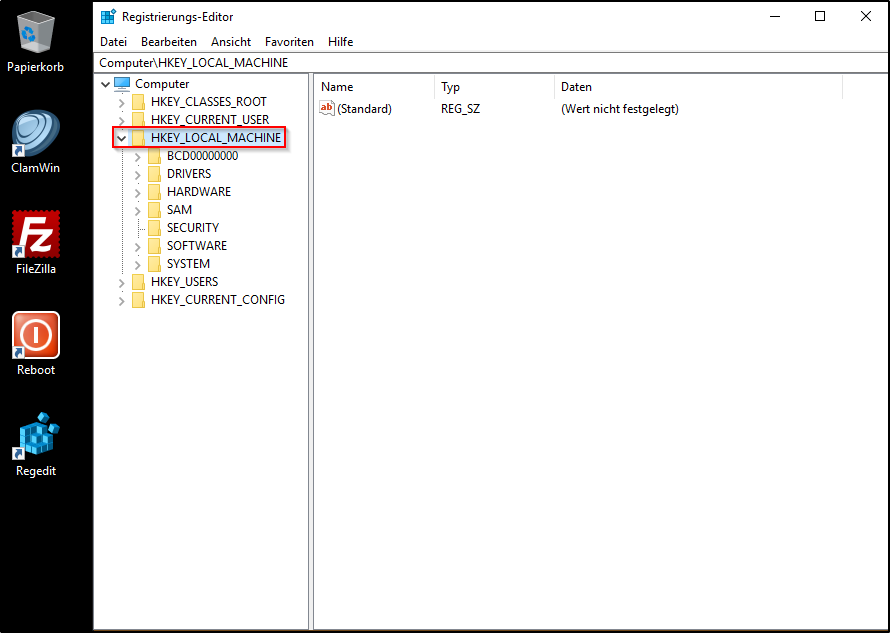Select the HKEY_LOCAL_MACHINE label
The width and height of the screenshot is (890, 633).
click(x=216, y=138)
